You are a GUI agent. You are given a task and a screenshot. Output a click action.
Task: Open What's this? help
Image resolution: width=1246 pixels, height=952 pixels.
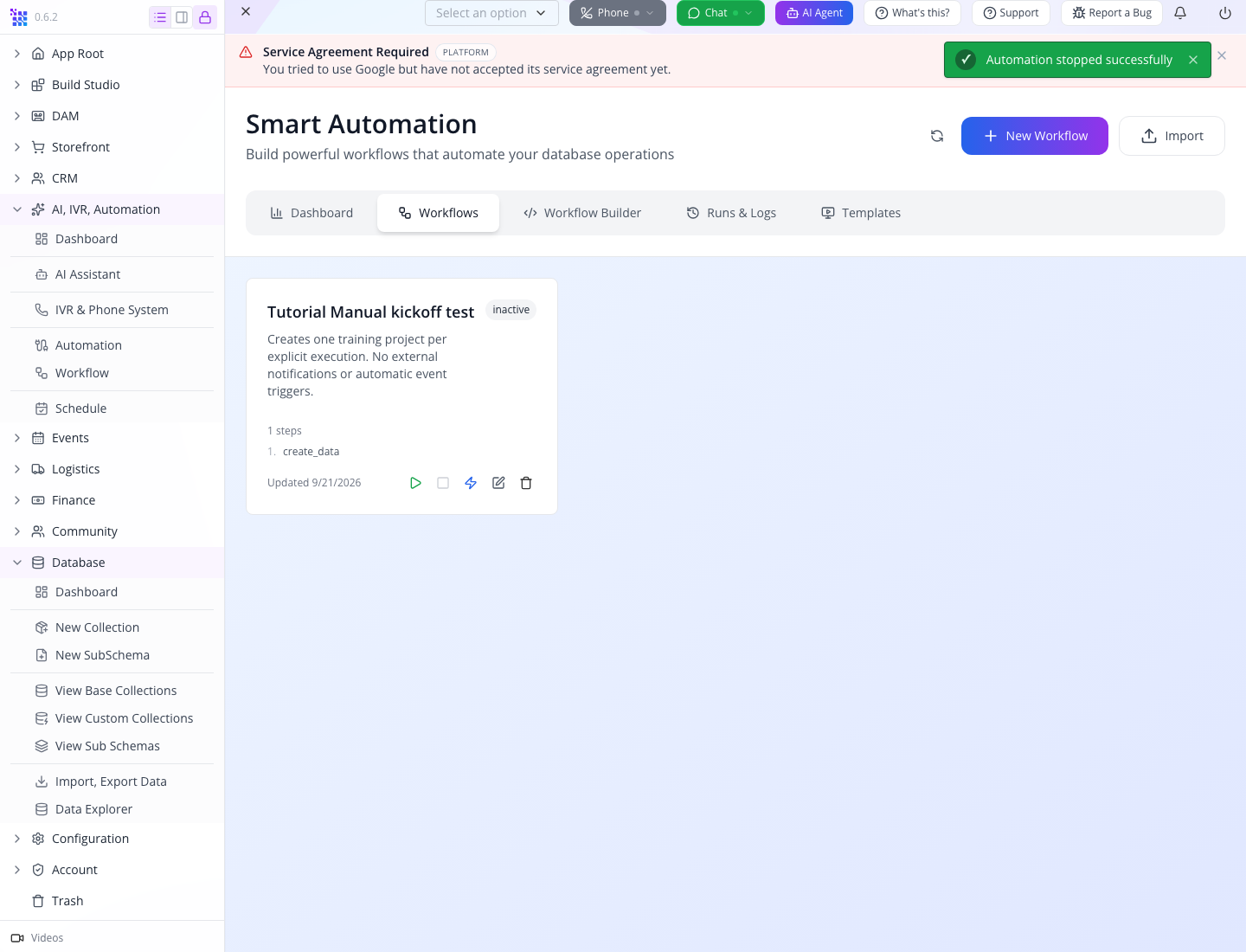pos(912,13)
